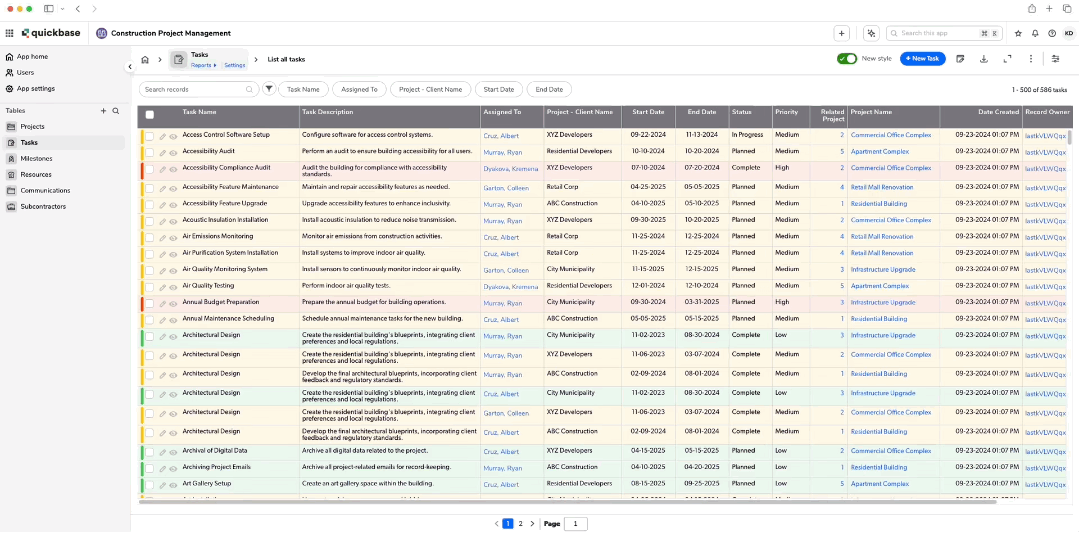Click the Construction Project Management app icon
The image size is (1080, 533).
101,33
